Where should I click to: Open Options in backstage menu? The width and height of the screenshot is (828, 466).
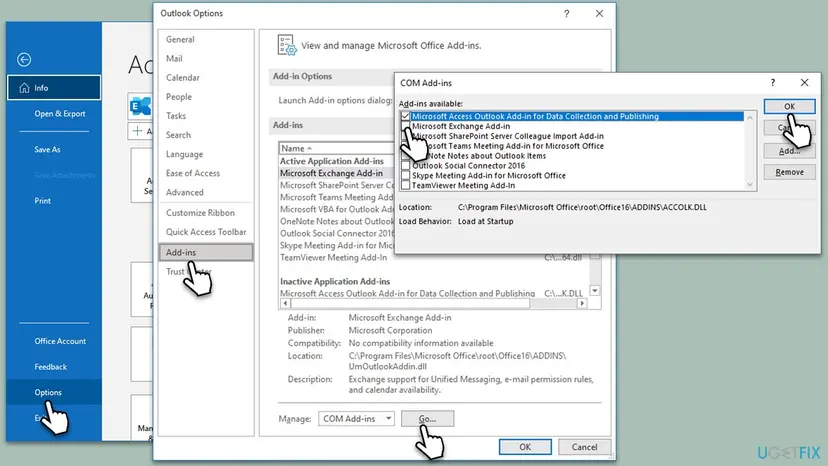pos(54,392)
